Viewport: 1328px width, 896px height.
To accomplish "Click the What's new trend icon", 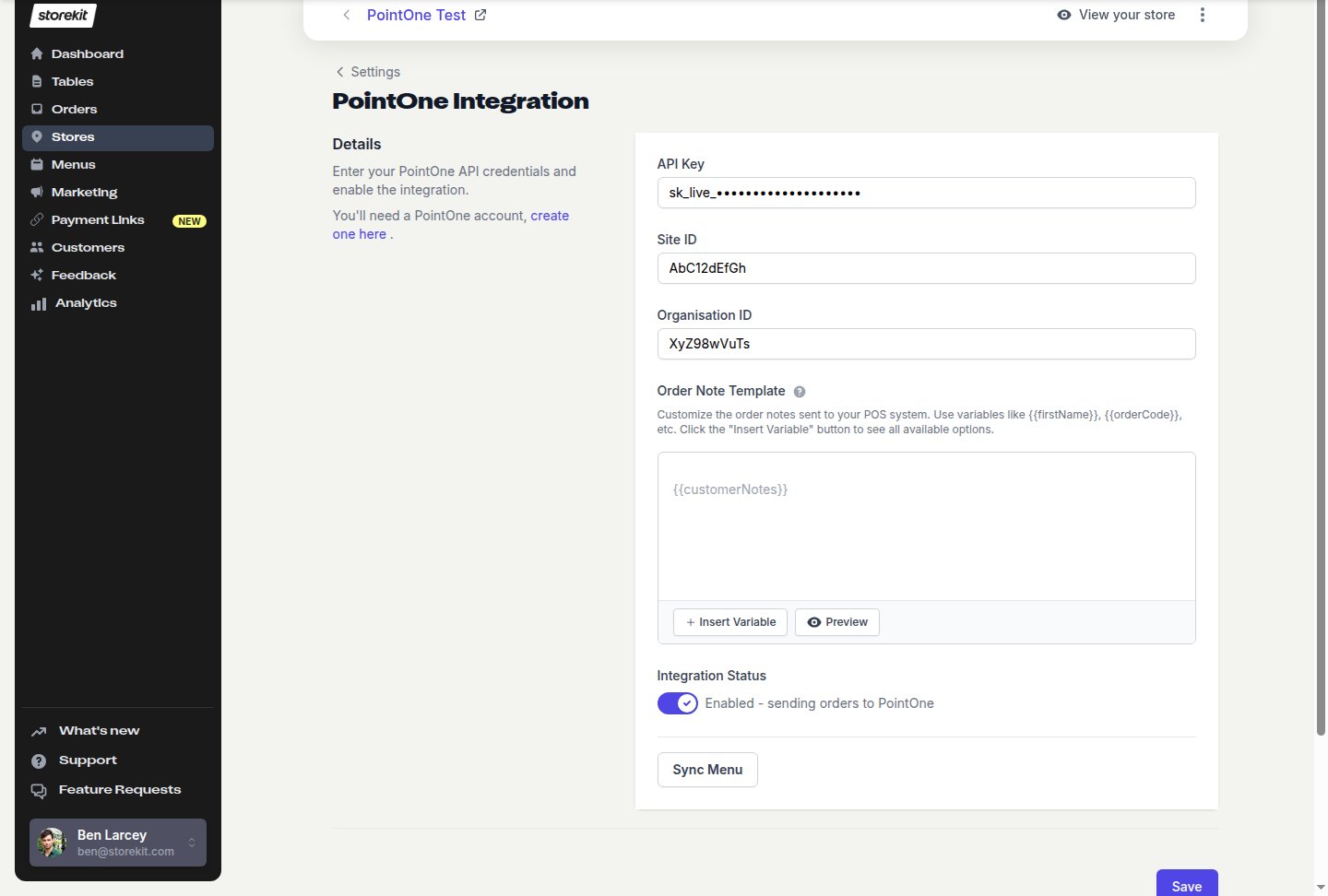I will 39,731.
